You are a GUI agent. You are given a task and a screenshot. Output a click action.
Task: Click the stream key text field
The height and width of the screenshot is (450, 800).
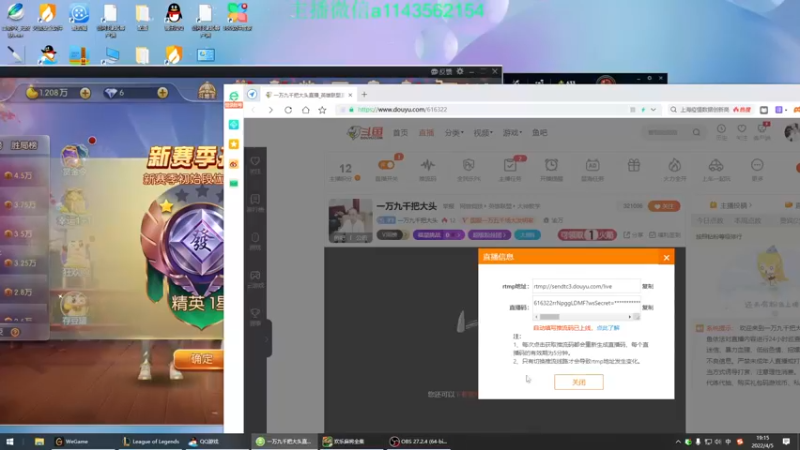click(x=586, y=303)
